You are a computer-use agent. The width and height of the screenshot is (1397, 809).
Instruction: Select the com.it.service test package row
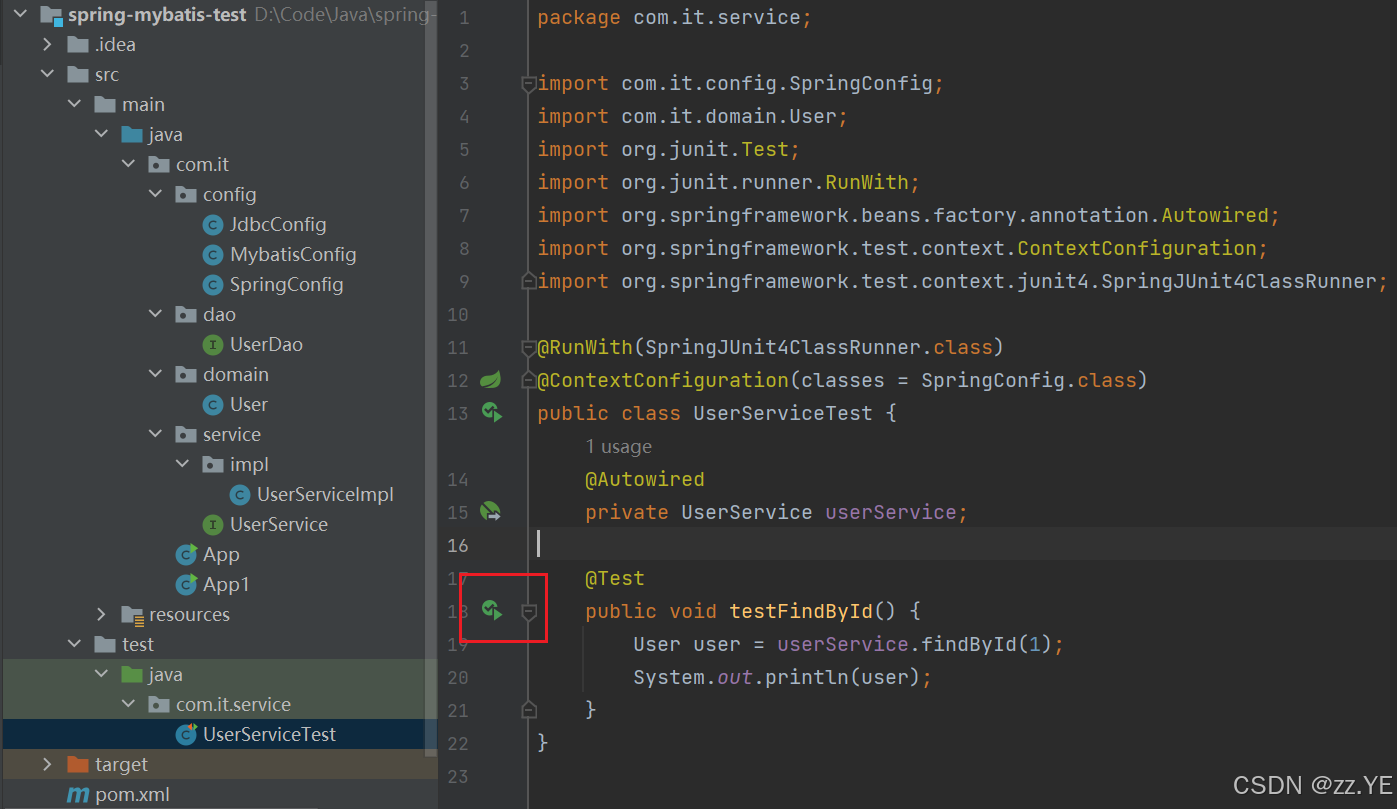[x=219, y=705]
